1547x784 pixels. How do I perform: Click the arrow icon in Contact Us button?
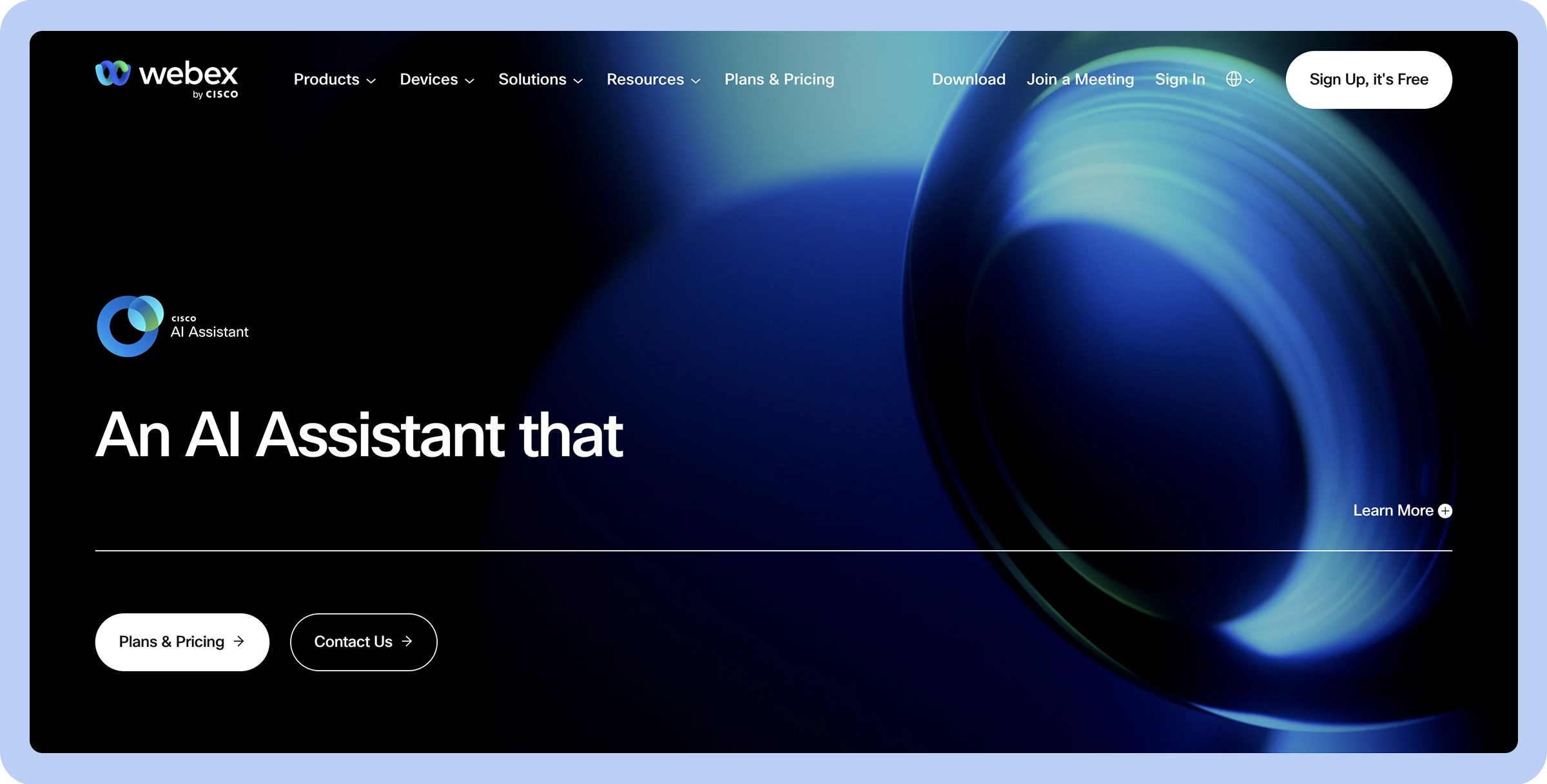tap(407, 642)
